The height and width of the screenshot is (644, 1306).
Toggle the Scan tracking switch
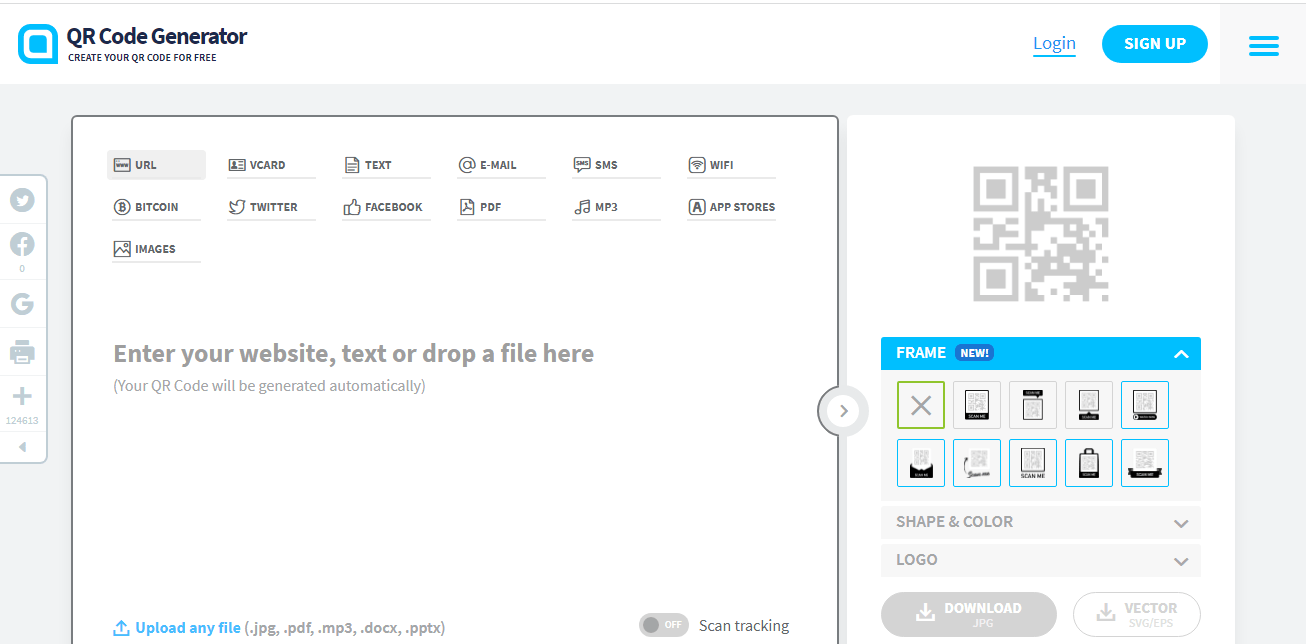click(x=664, y=625)
